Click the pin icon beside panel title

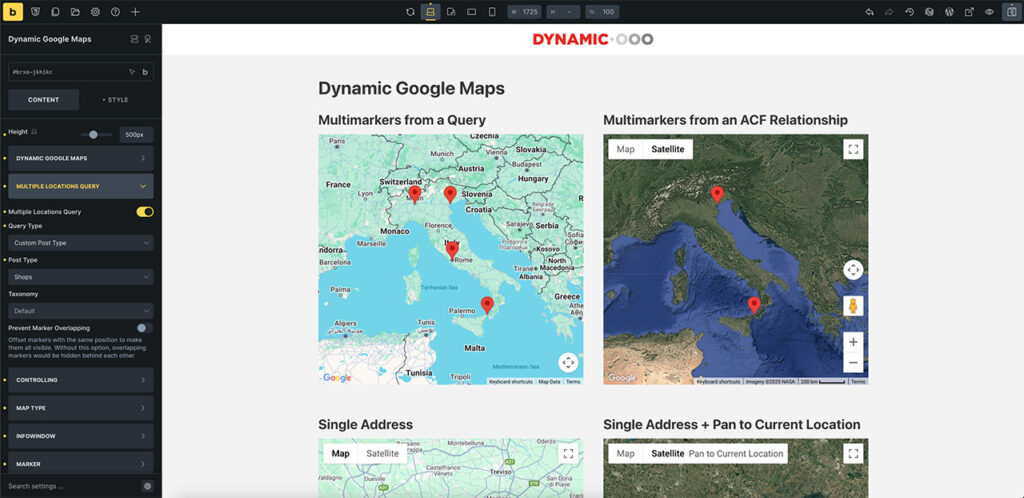tap(148, 39)
